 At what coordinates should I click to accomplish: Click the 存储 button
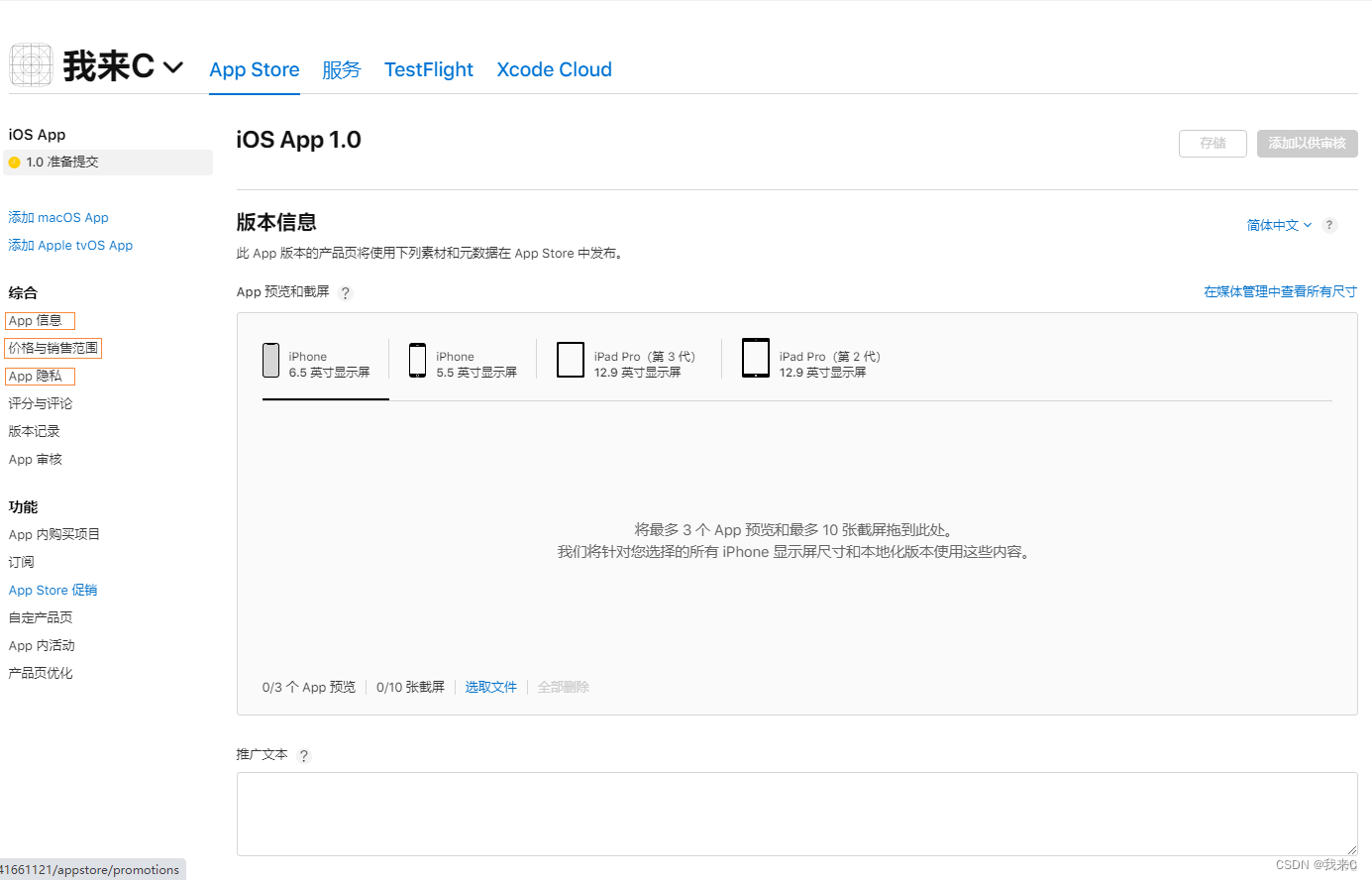pyautogui.click(x=1213, y=144)
